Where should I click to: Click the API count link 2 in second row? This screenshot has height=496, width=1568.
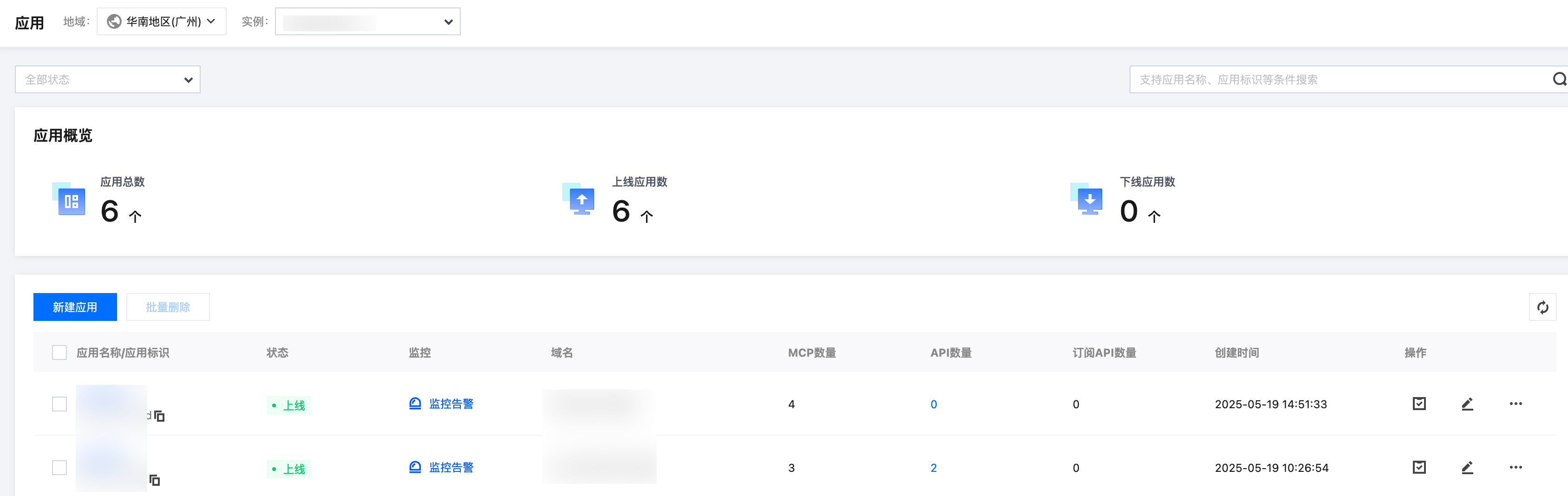pyautogui.click(x=933, y=468)
